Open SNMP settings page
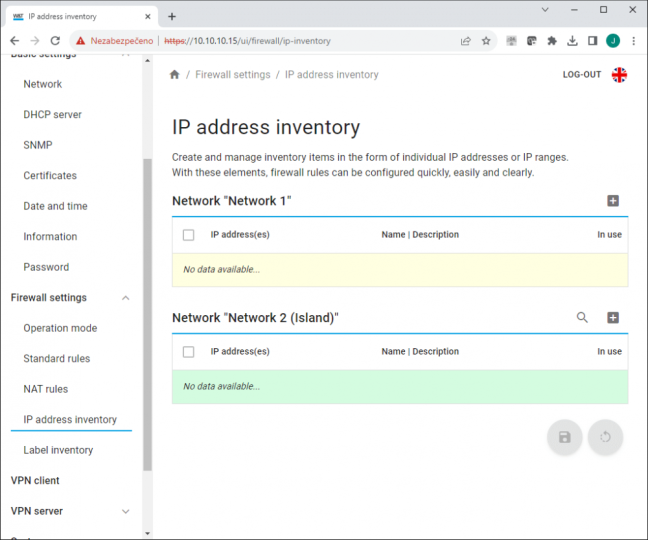 pos(38,145)
